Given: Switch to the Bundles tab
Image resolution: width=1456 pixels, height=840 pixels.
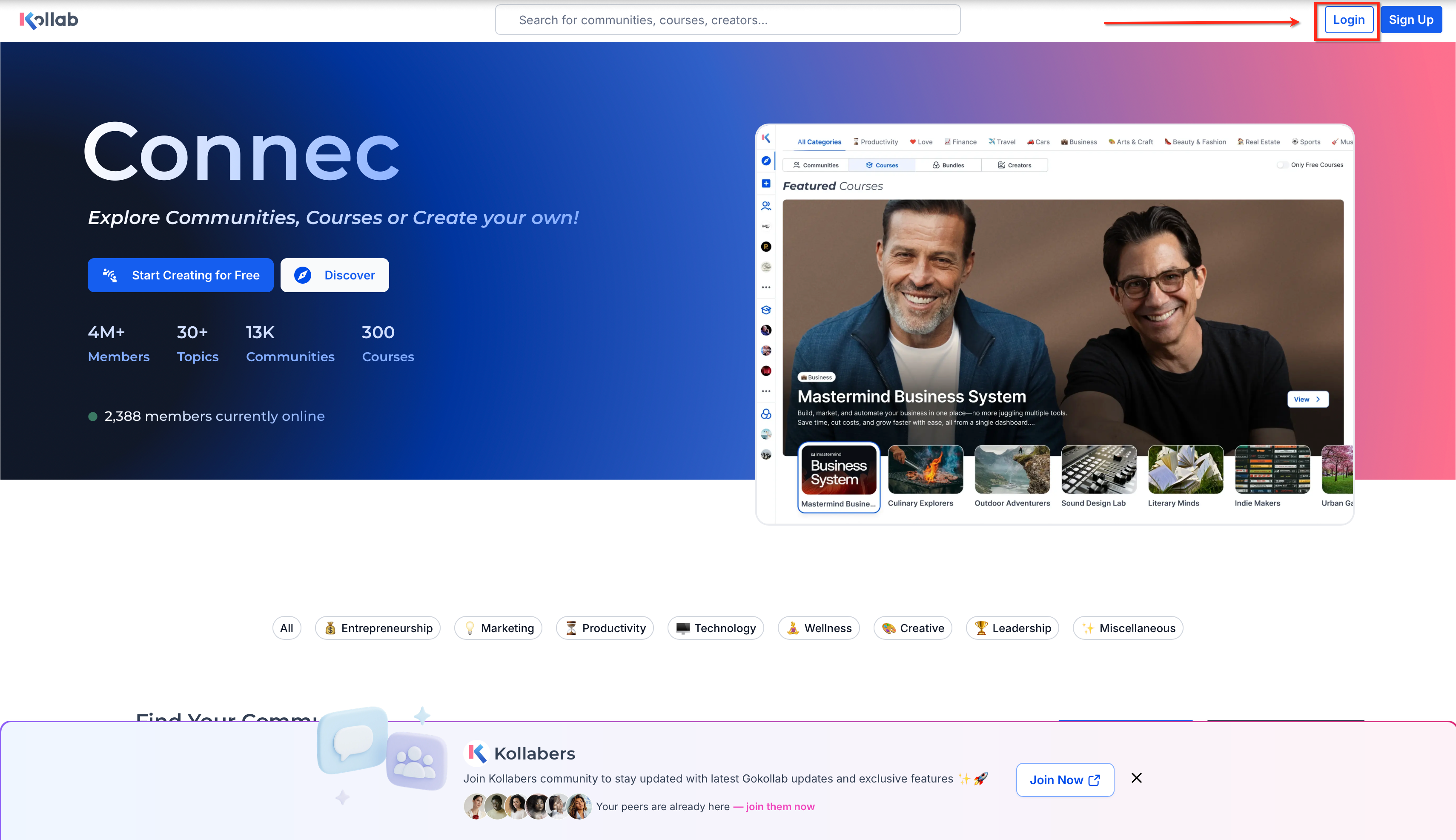Looking at the screenshot, I should pyautogui.click(x=948, y=165).
